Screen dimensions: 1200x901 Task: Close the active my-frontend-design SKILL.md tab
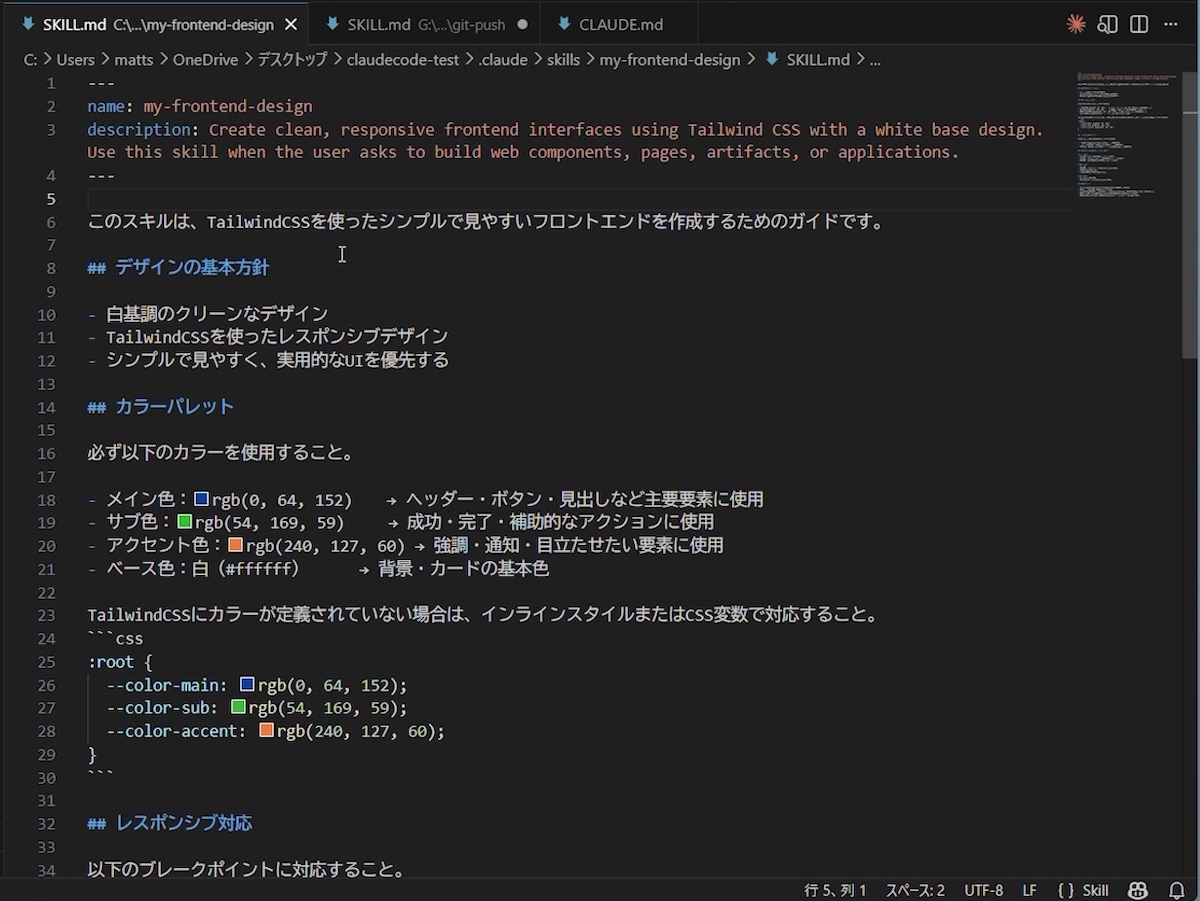click(291, 24)
